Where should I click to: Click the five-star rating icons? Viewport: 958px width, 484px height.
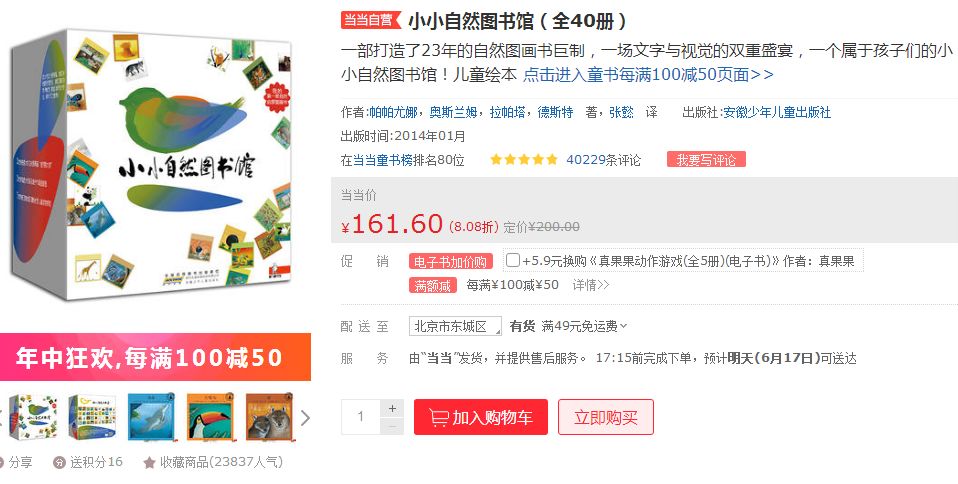(524, 160)
